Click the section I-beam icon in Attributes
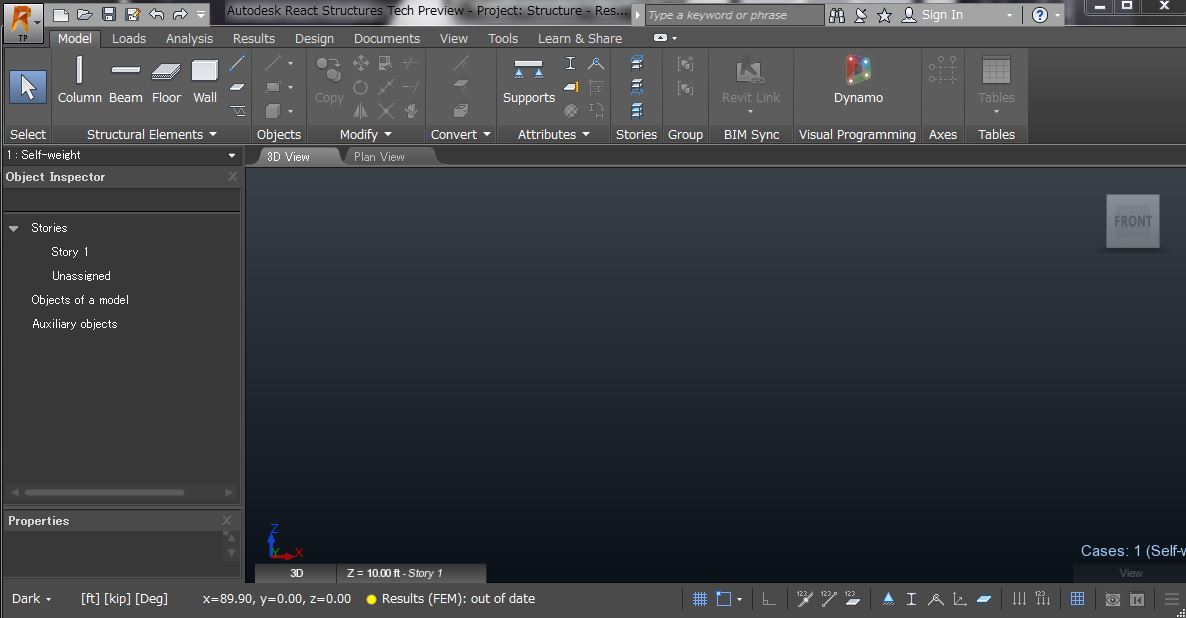 (570, 64)
